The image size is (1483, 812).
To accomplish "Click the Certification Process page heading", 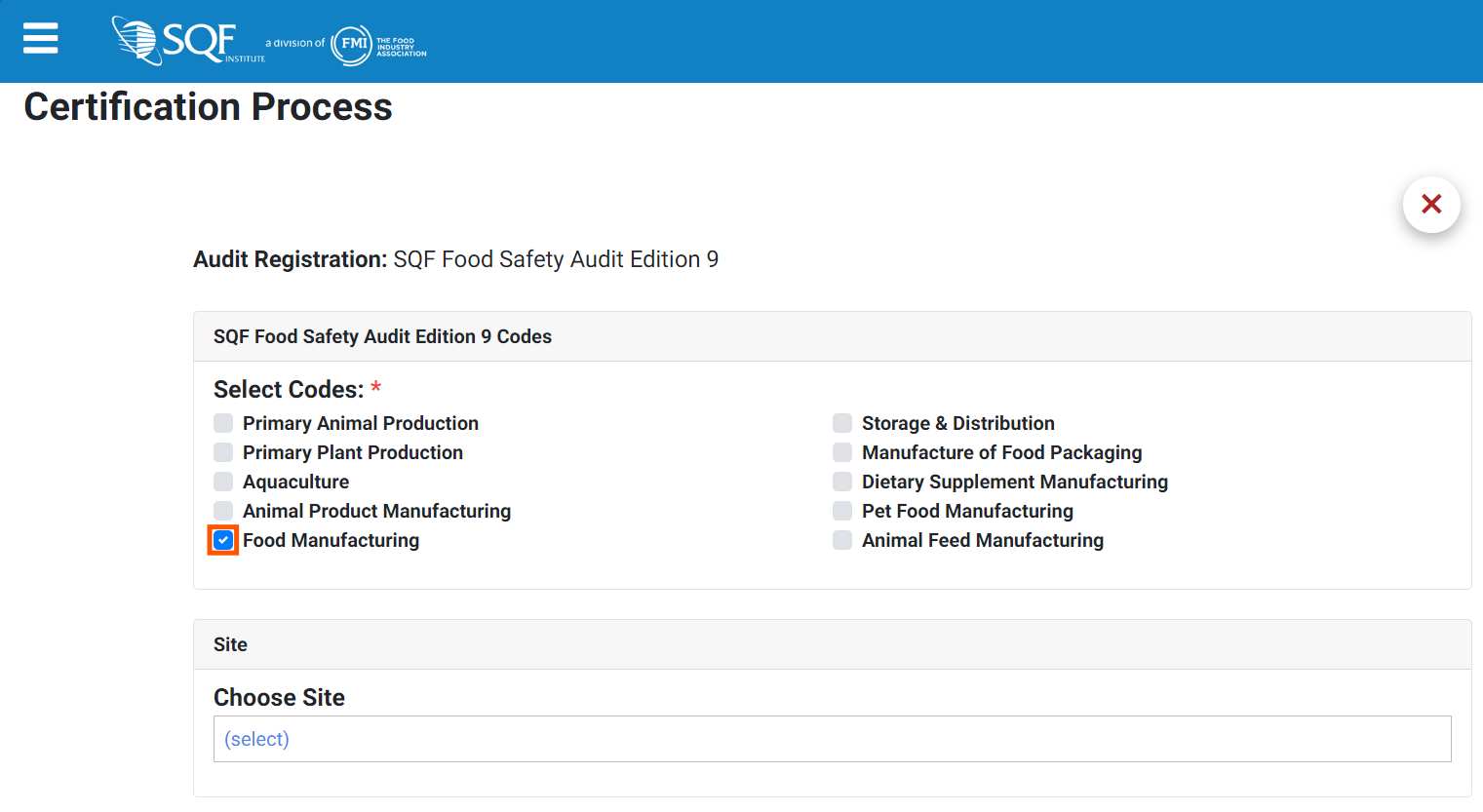I will coord(208,107).
